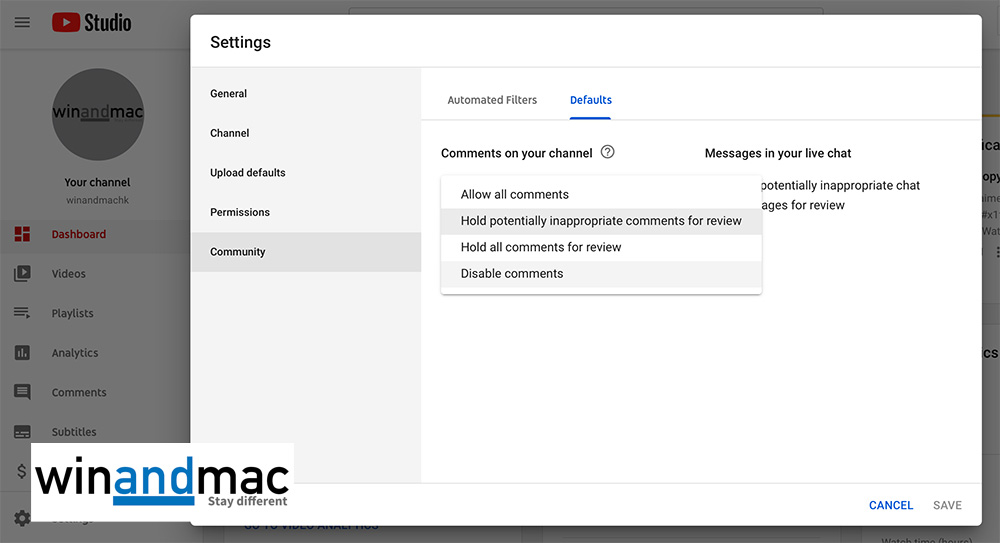The width and height of the screenshot is (1000, 543).
Task: Open General settings section
Action: pyautogui.click(x=229, y=93)
